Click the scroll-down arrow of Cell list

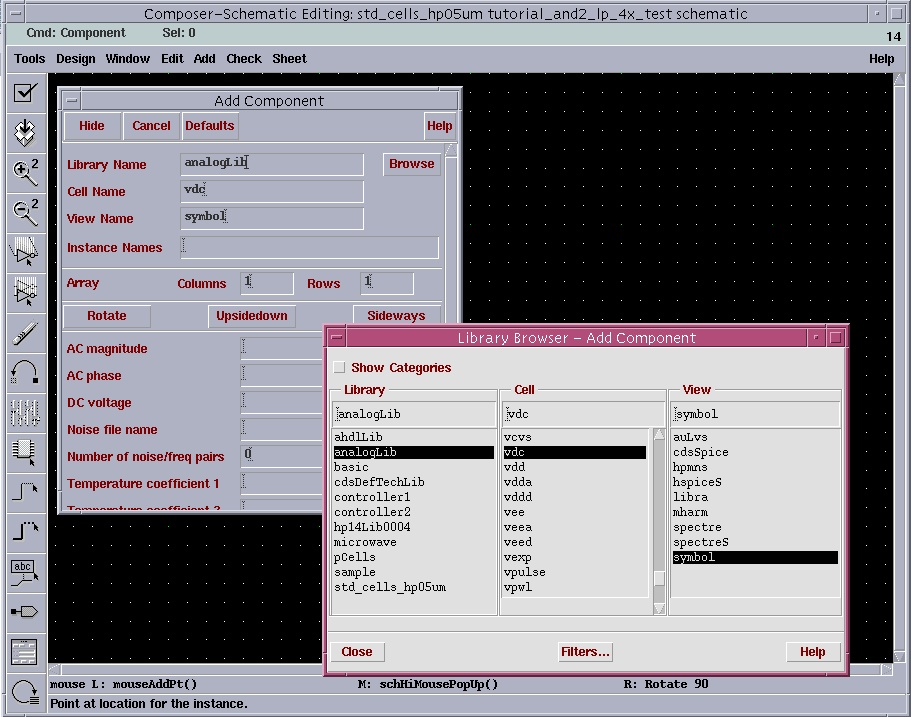[x=659, y=608]
